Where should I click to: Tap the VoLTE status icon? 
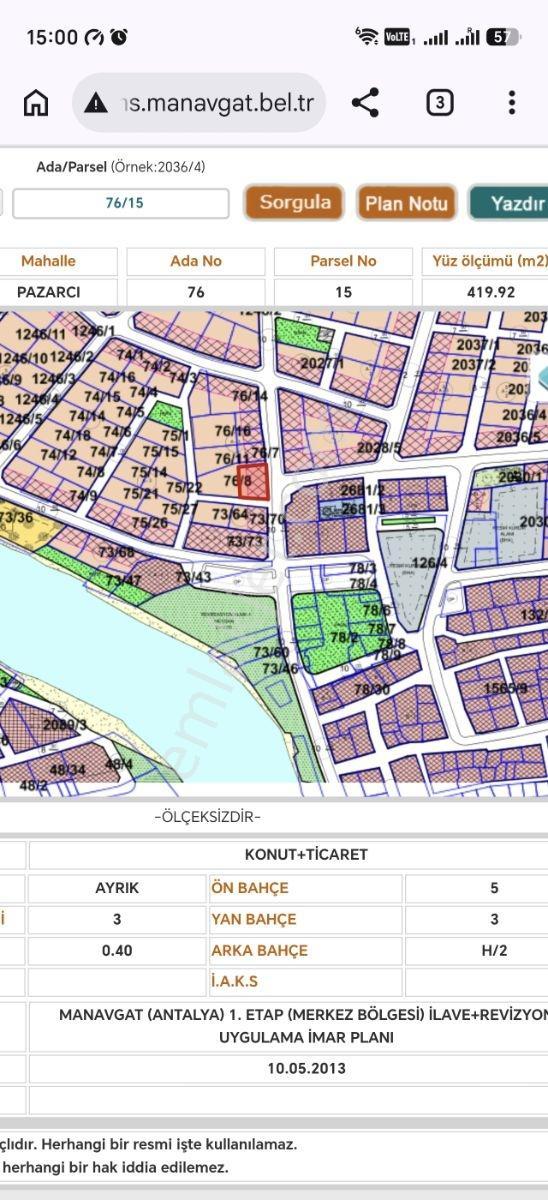tap(397, 37)
